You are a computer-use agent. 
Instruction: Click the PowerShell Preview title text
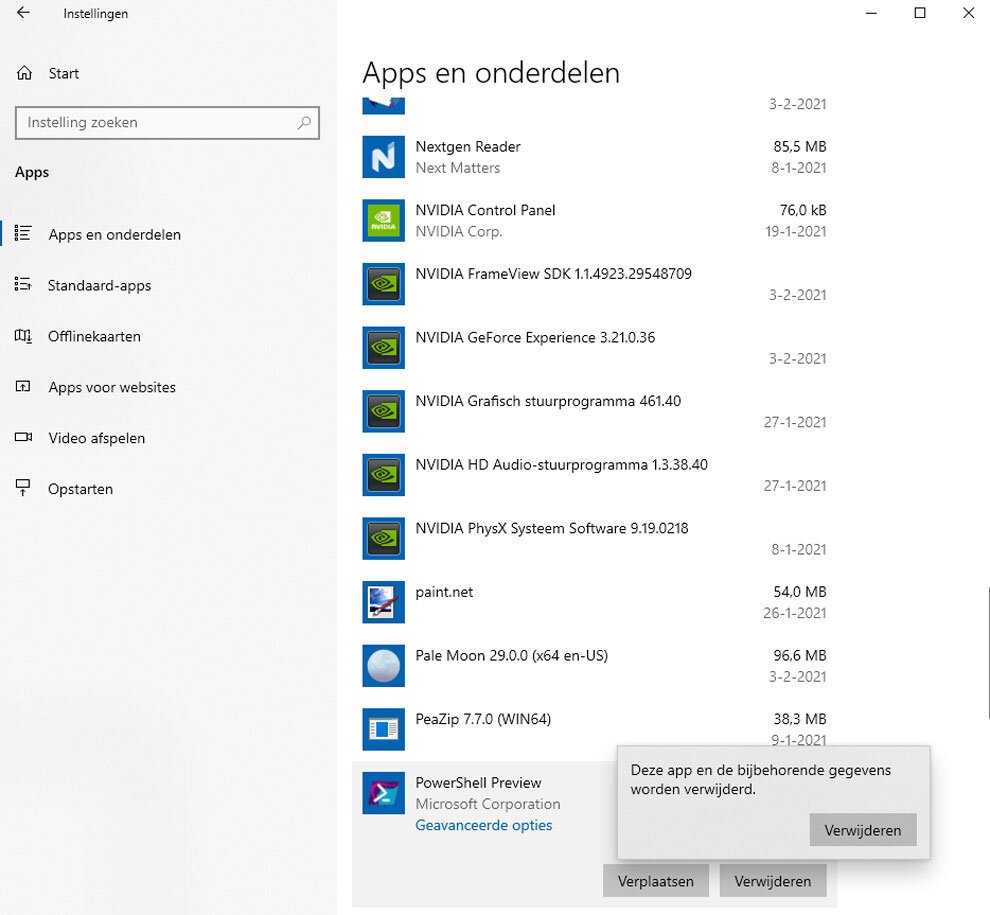[x=478, y=783]
